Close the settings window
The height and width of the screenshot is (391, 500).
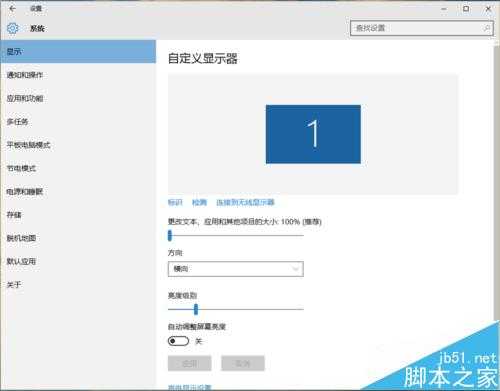point(488,9)
